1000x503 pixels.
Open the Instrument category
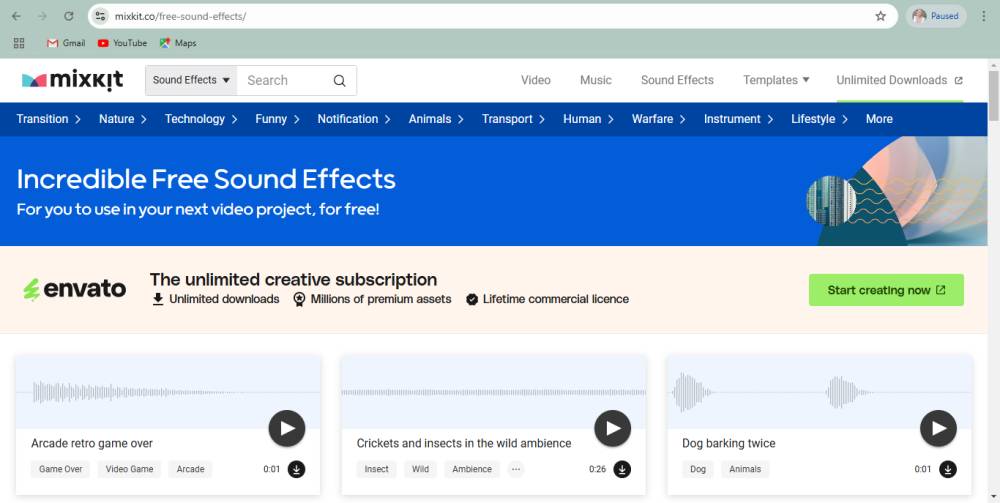pyautogui.click(x=739, y=119)
